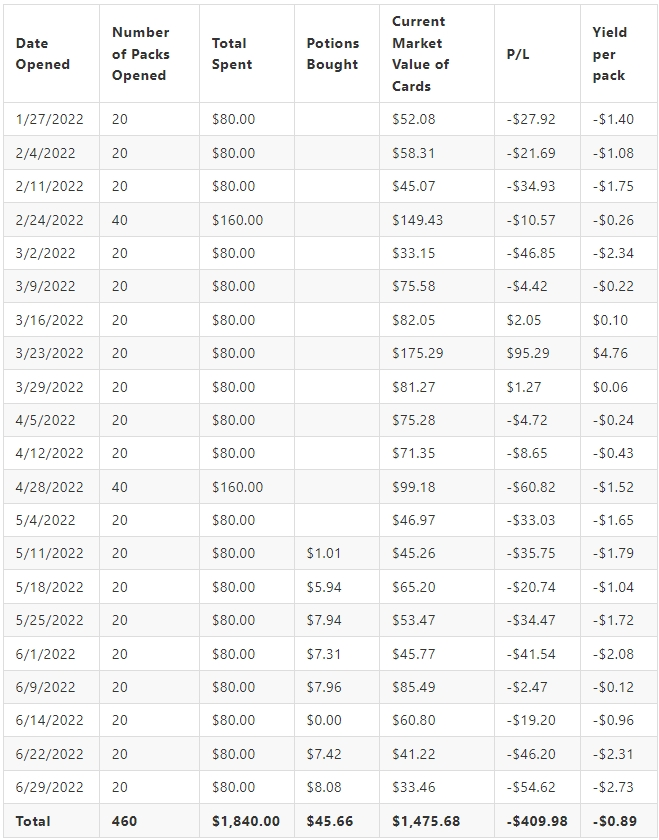Select the $8.08 potions bought cell
This screenshot has width=659, height=840.
click(337, 787)
